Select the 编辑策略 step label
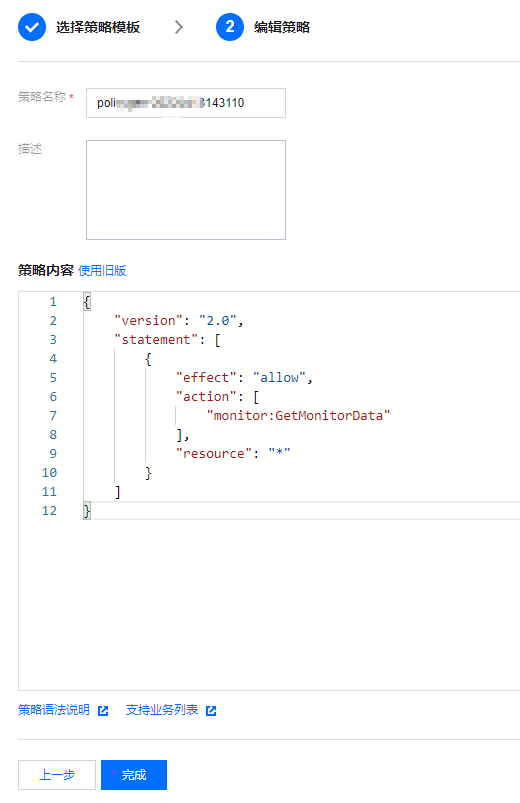 click(282, 27)
